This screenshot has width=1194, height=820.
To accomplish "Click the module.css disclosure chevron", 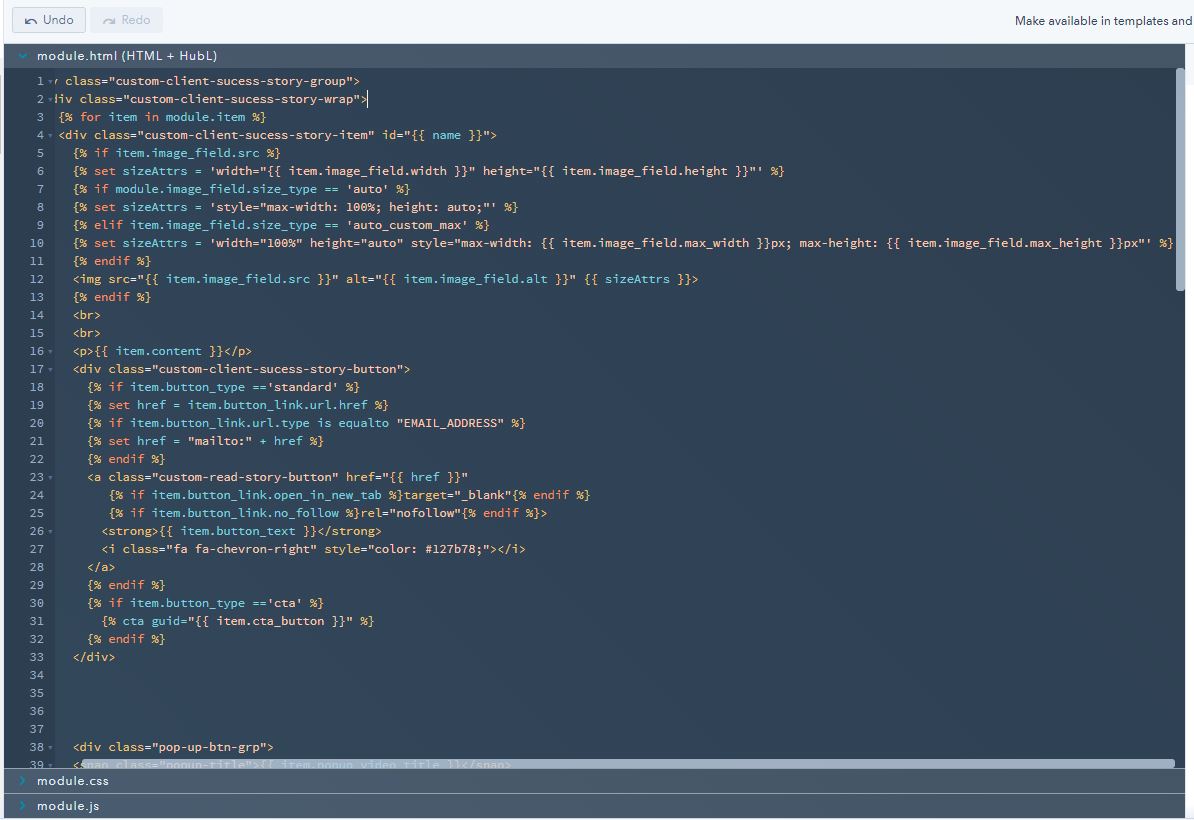I will point(24,781).
